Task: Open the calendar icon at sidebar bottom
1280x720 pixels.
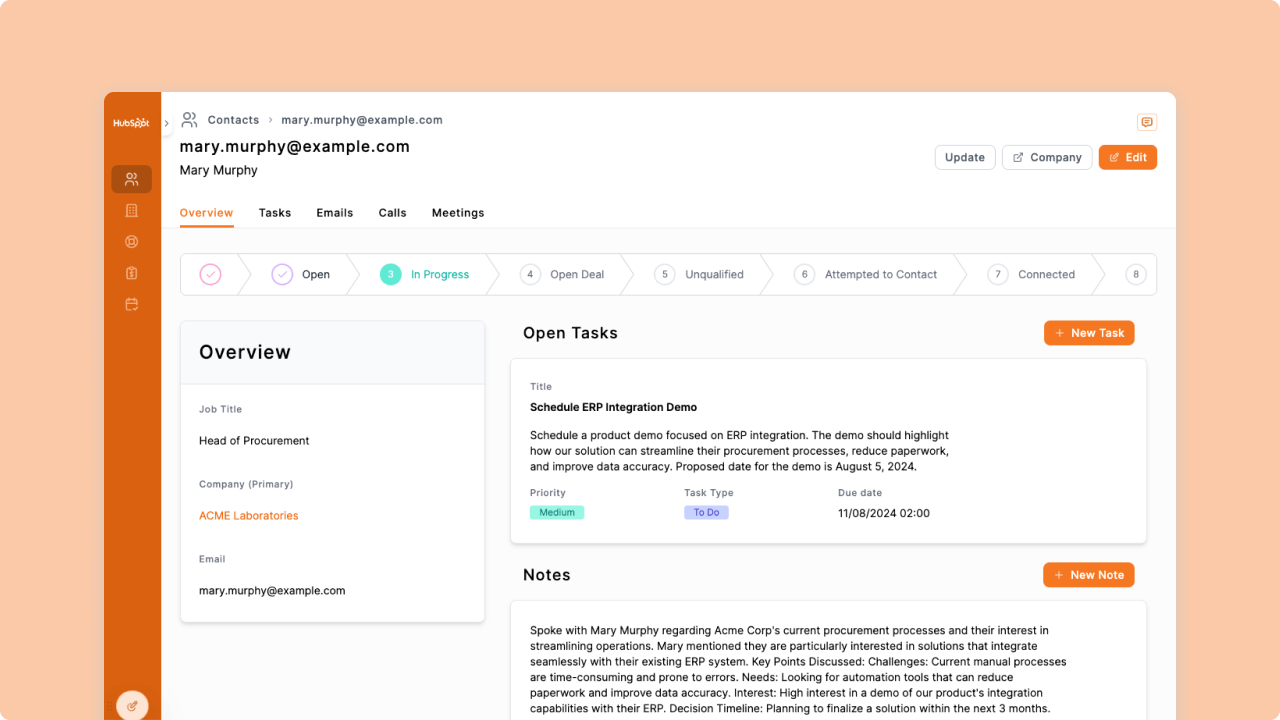Action: click(x=131, y=304)
